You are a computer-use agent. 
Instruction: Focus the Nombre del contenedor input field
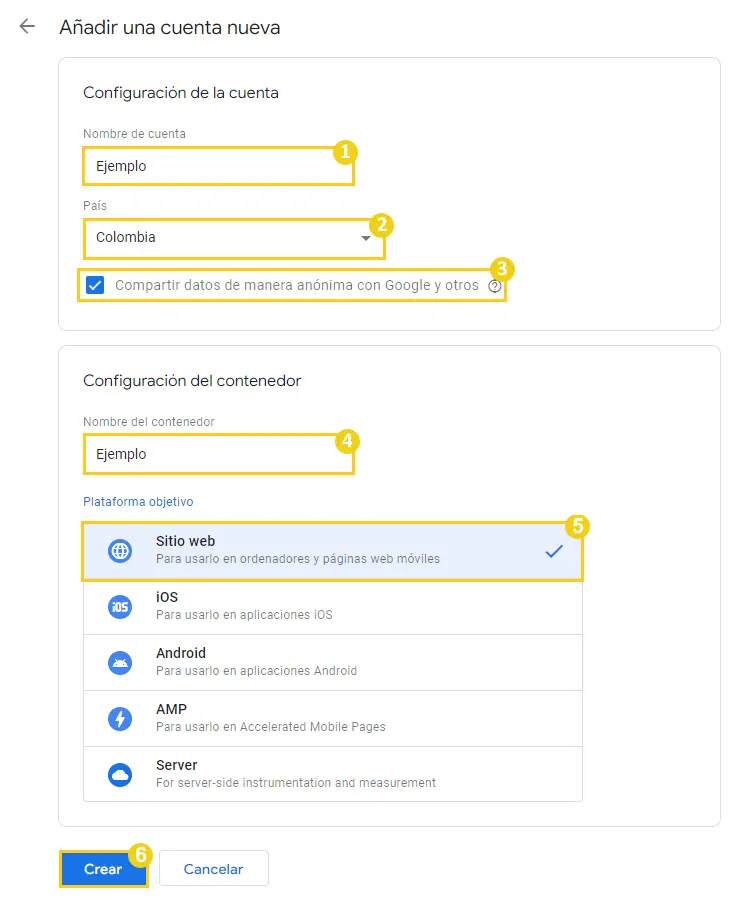[x=218, y=454]
